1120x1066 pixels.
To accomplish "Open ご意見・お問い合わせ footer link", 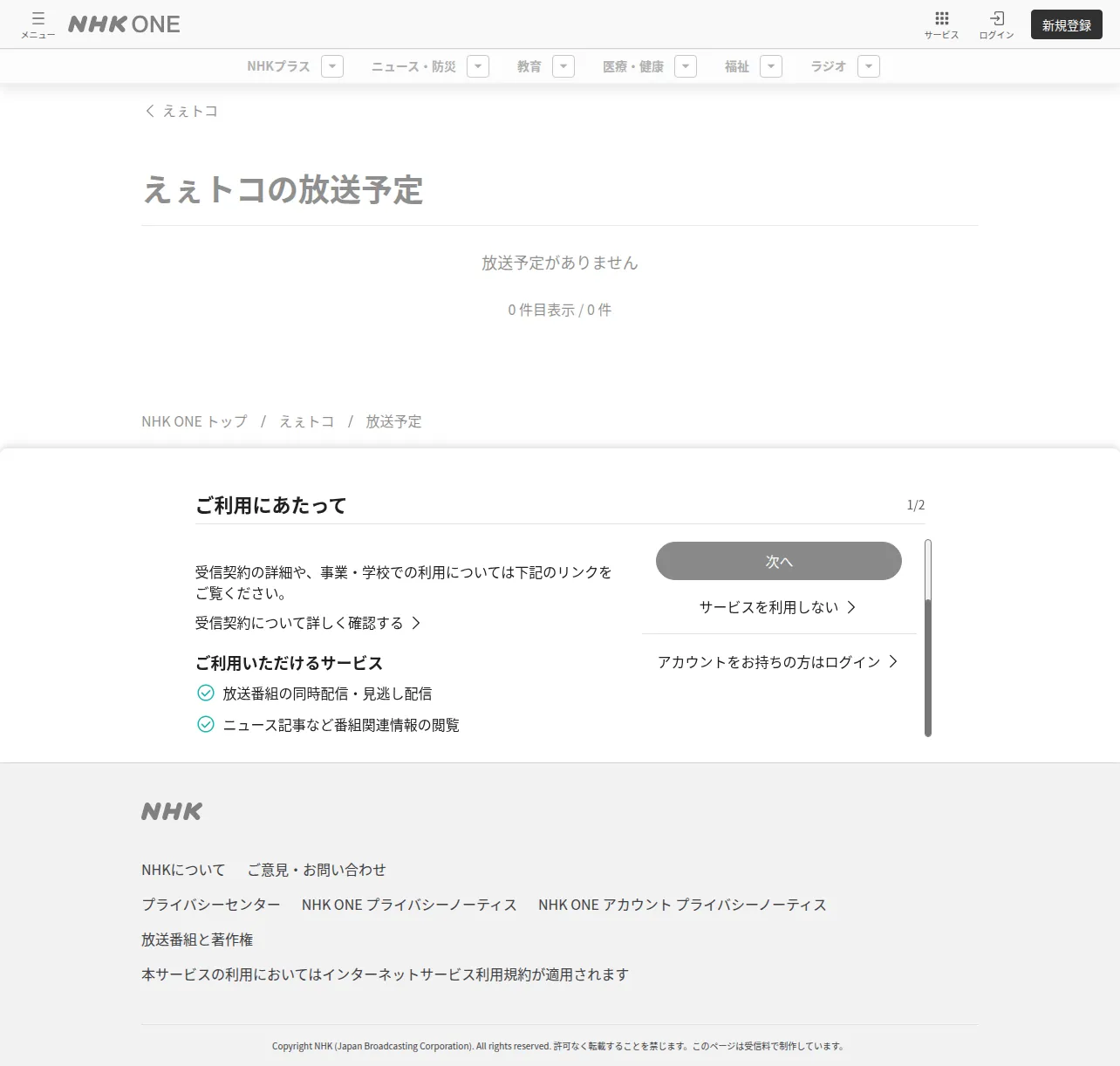I will (317, 870).
